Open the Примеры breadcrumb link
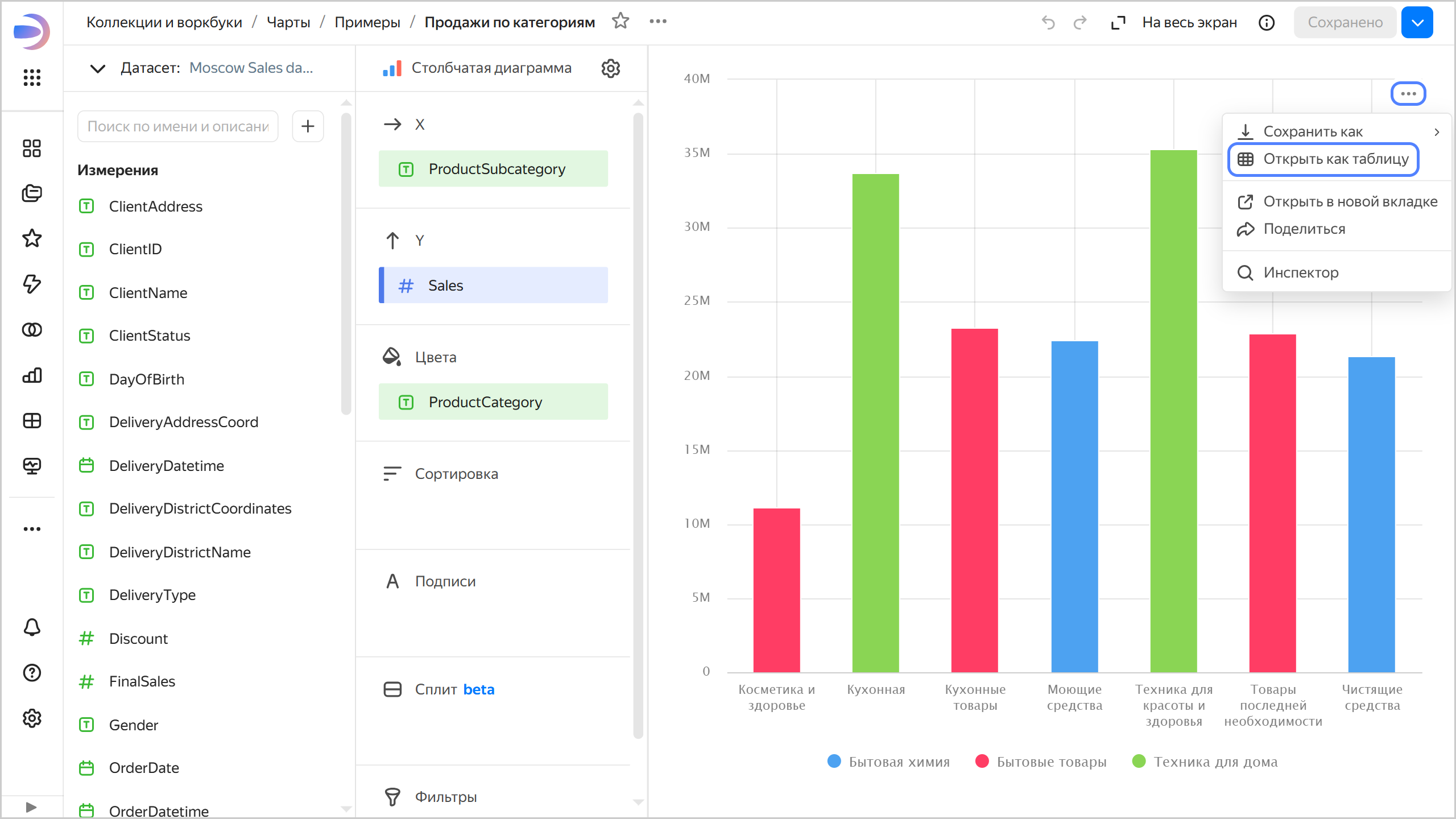 (x=367, y=23)
